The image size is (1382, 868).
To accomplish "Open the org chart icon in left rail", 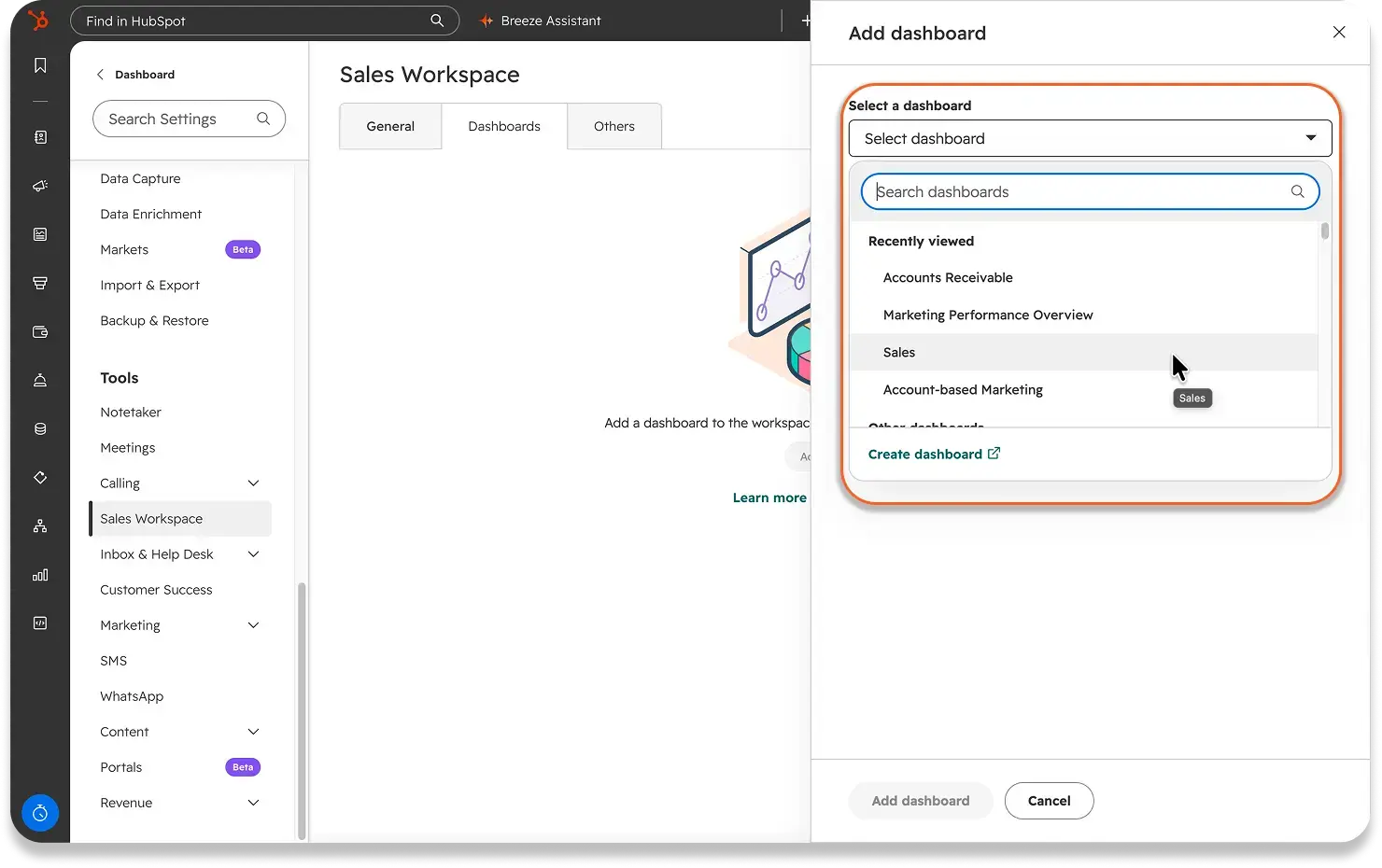I will pos(40,526).
